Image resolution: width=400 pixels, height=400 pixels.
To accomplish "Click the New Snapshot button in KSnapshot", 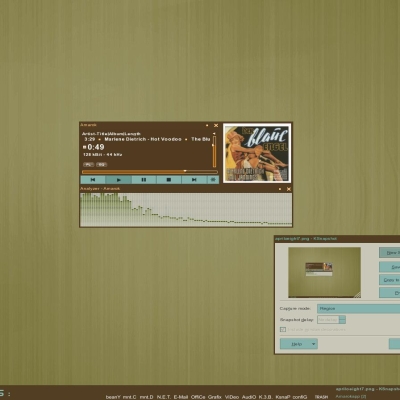I will 389,253.
